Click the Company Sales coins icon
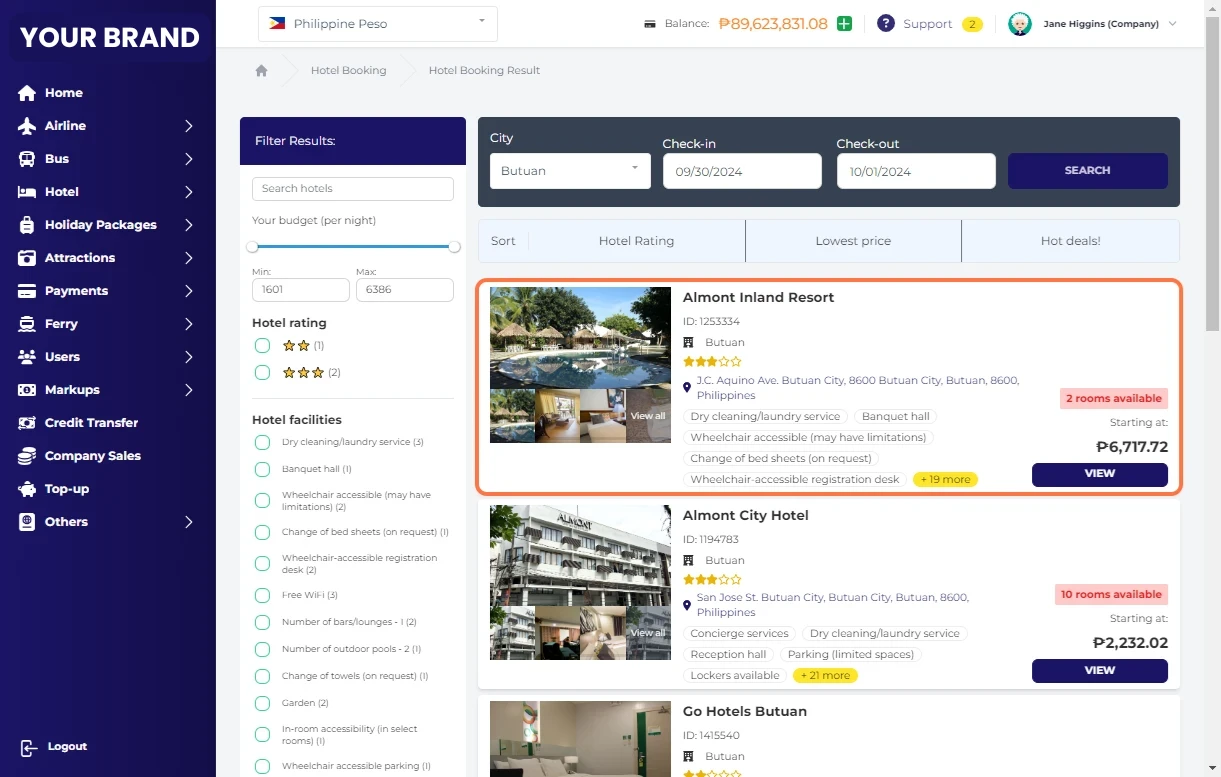This screenshot has height=777, width=1221. pos(27,456)
